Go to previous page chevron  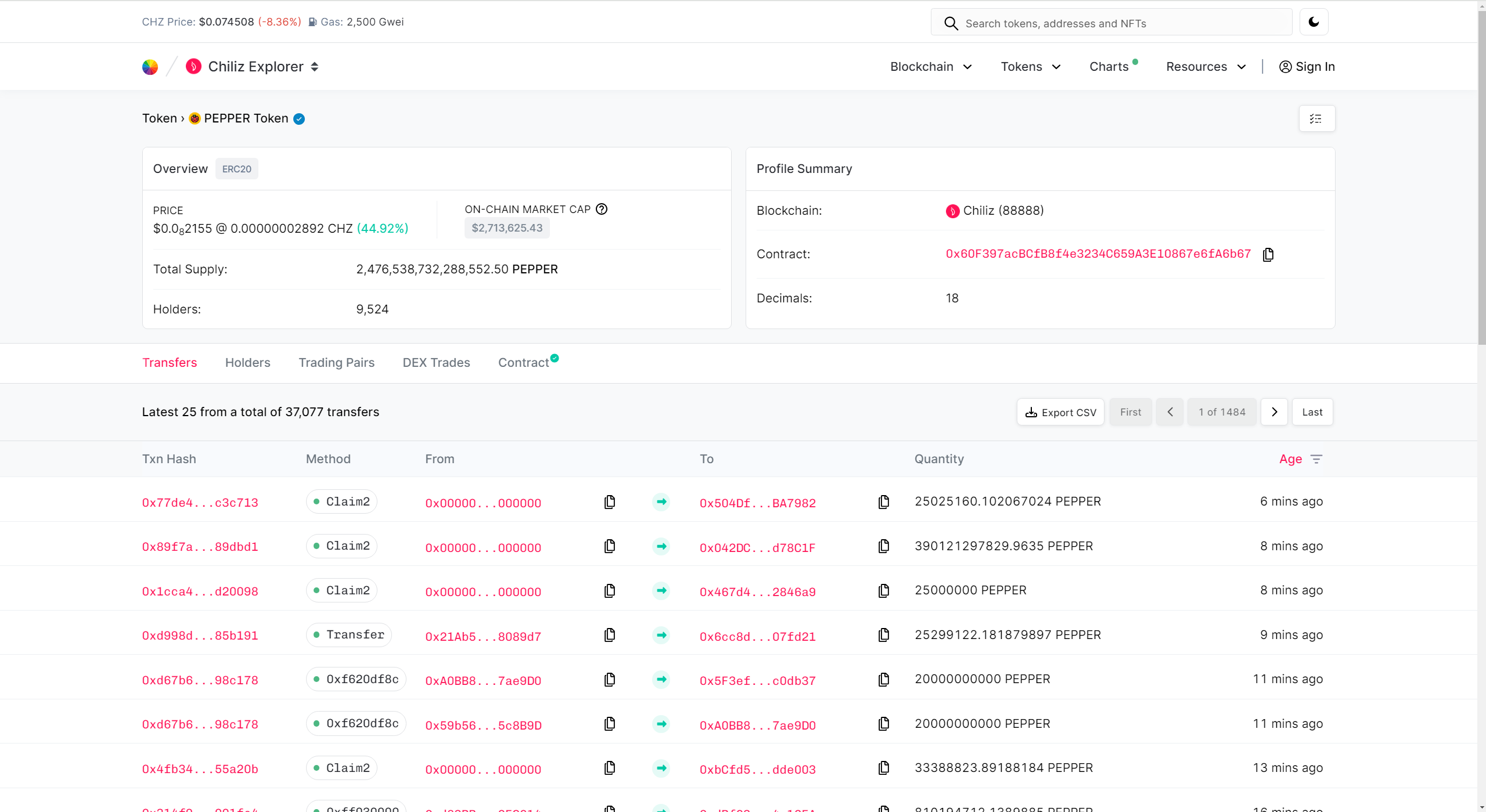(x=1170, y=412)
